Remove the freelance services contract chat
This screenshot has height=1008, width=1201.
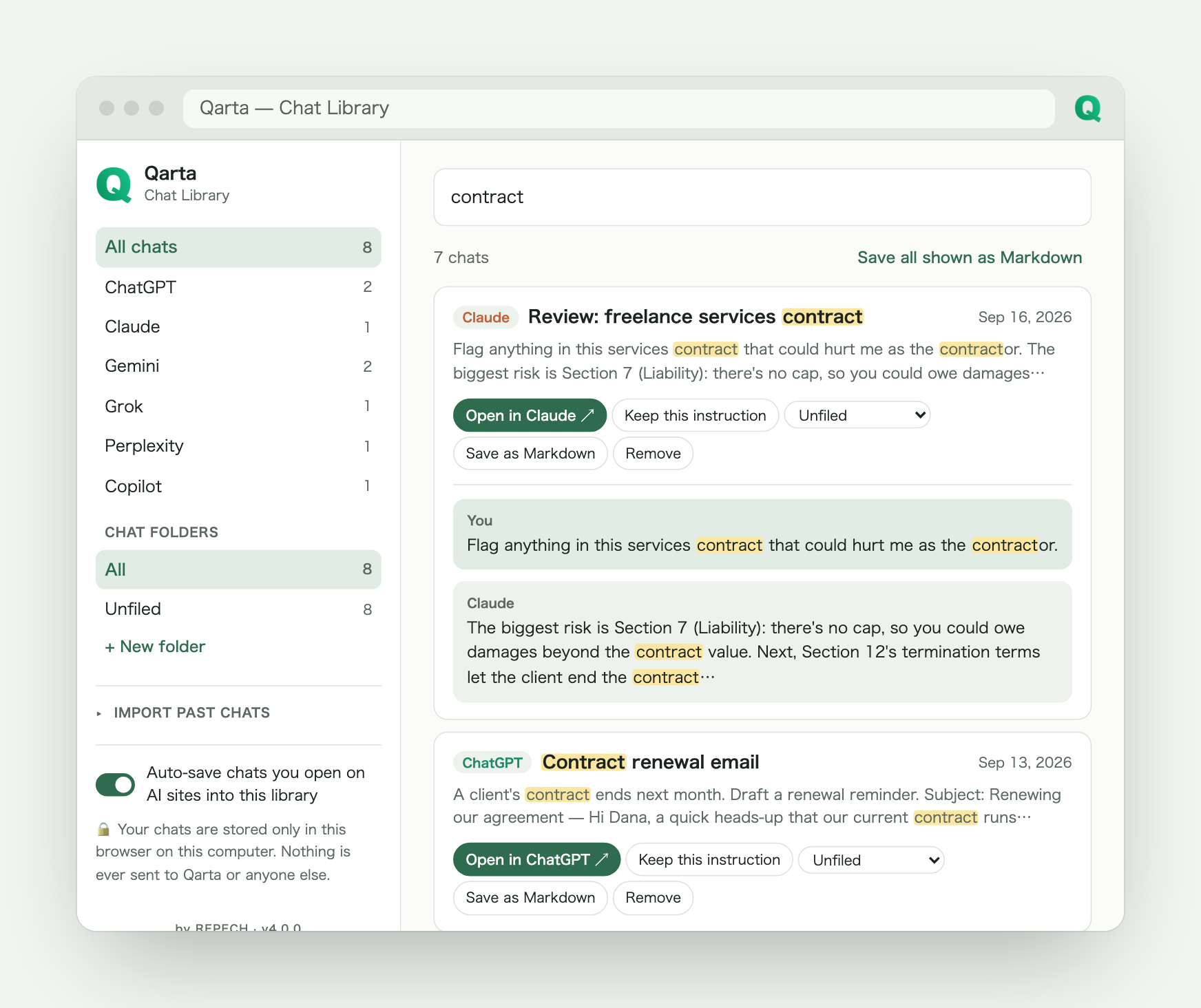tap(653, 454)
